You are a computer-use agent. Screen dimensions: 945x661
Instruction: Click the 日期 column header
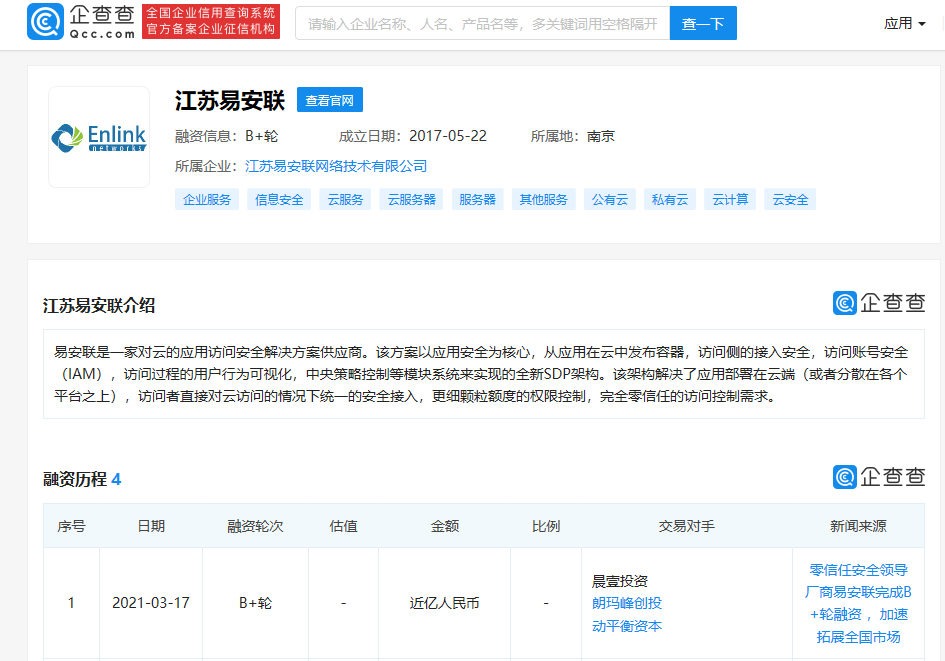point(151,526)
